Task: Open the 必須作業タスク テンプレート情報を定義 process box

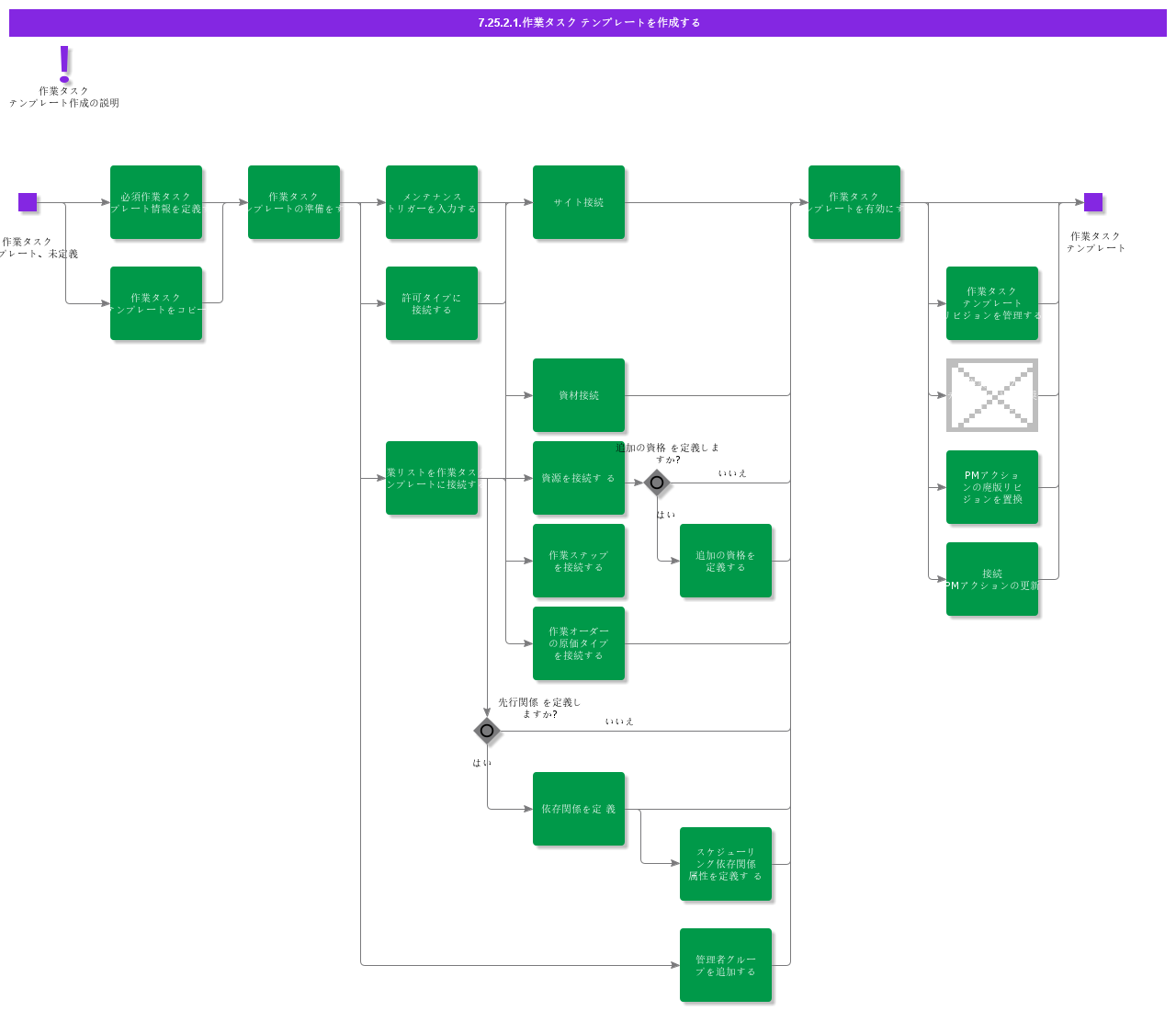Action: tap(156, 202)
